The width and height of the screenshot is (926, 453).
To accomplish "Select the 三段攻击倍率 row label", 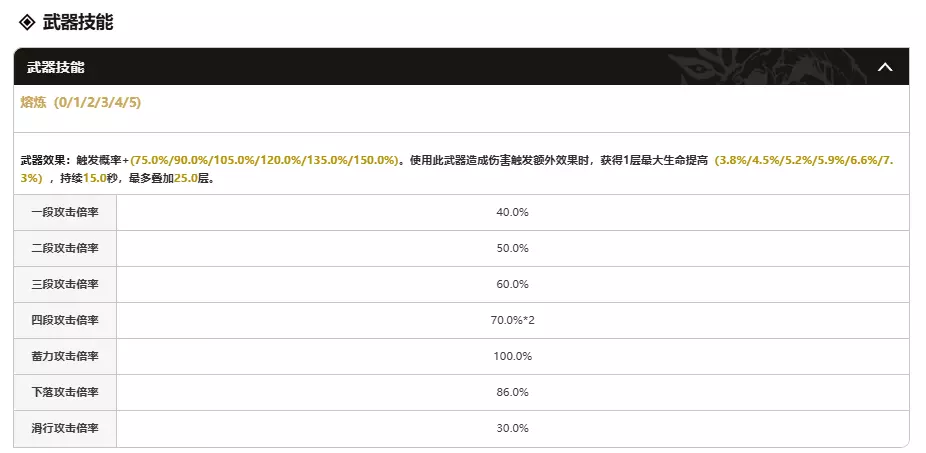I will [x=65, y=285].
